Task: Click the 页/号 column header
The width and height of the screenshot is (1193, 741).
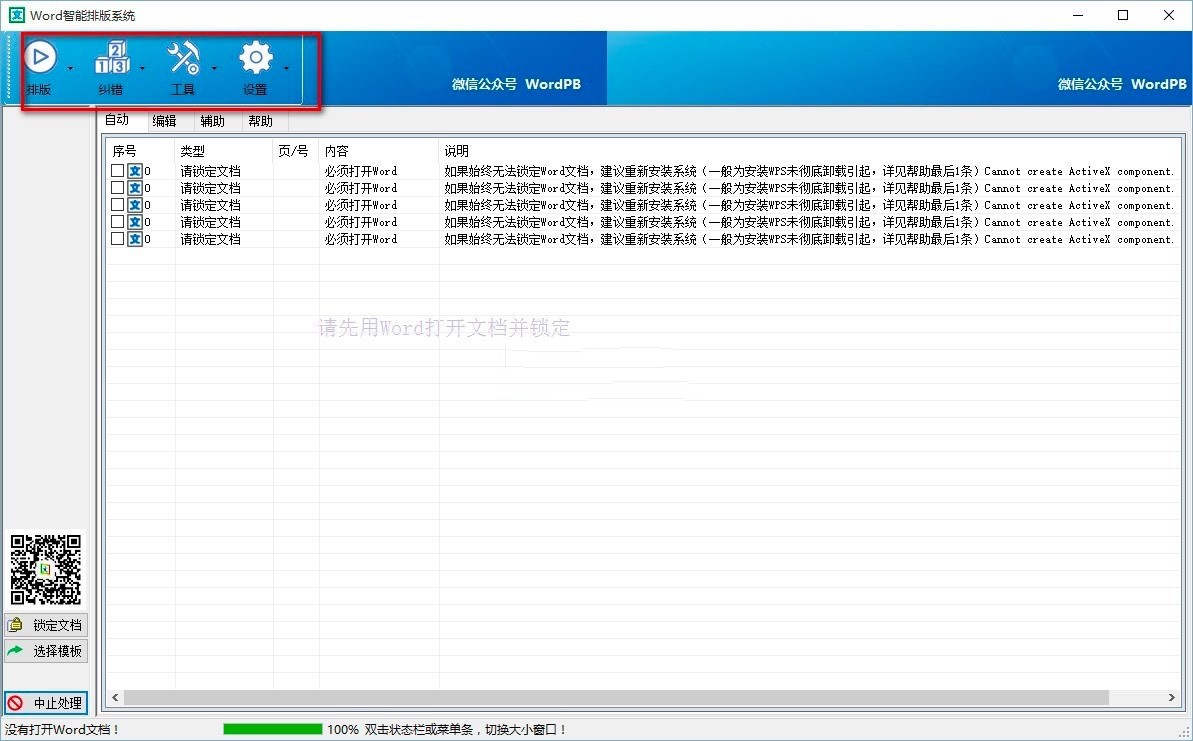Action: (x=295, y=151)
